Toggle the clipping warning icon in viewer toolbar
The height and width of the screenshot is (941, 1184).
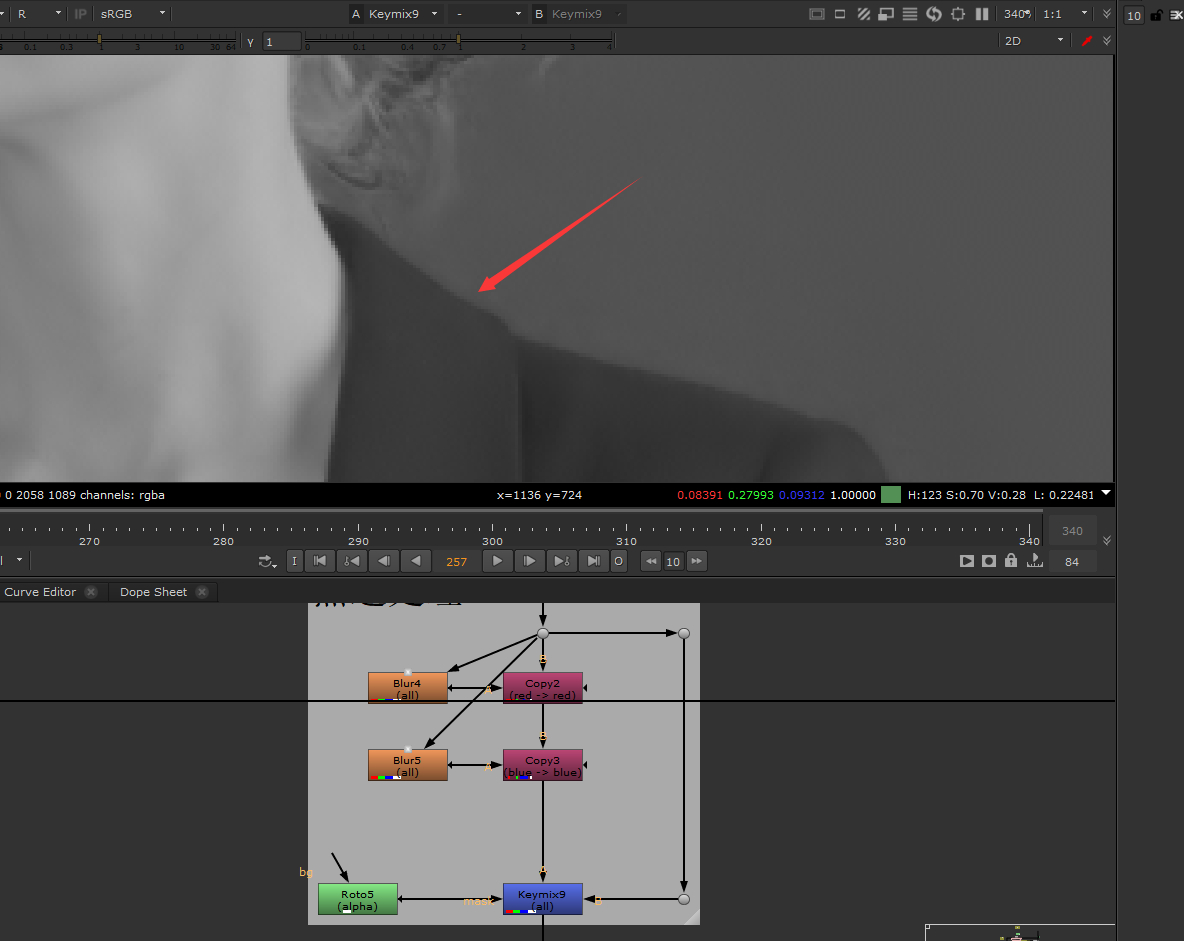click(x=816, y=14)
